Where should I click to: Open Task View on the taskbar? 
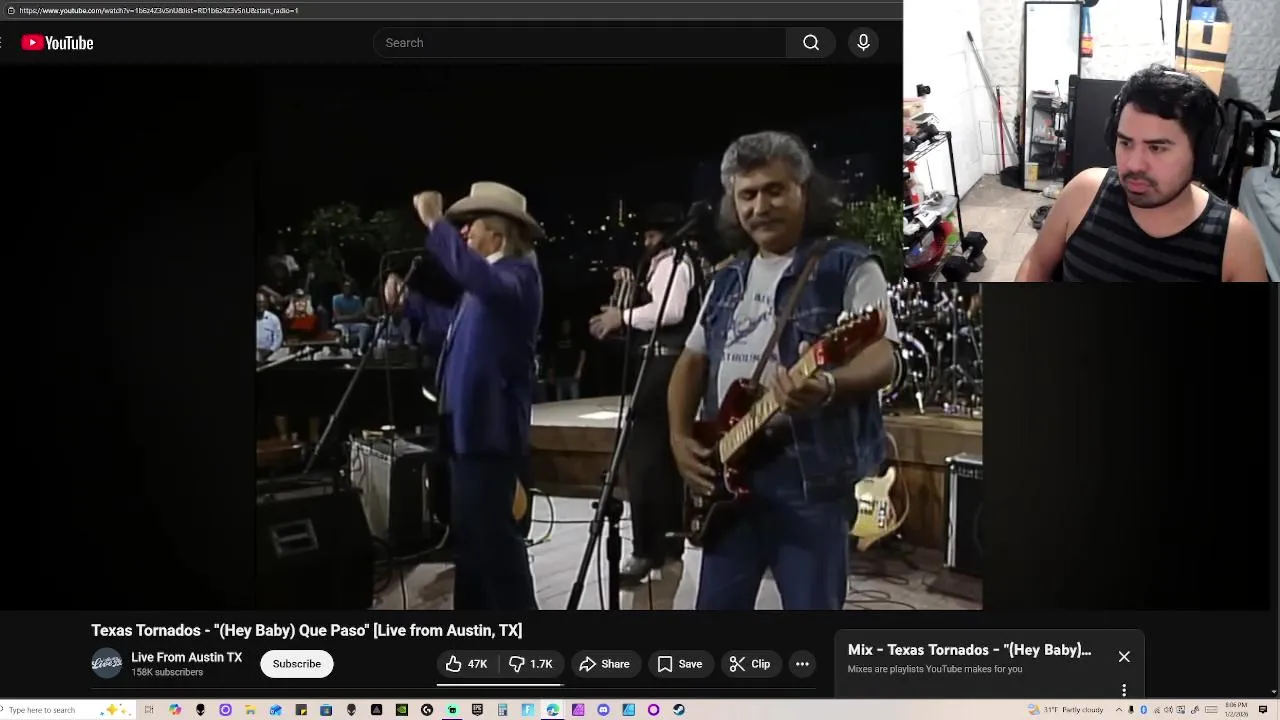[149, 710]
